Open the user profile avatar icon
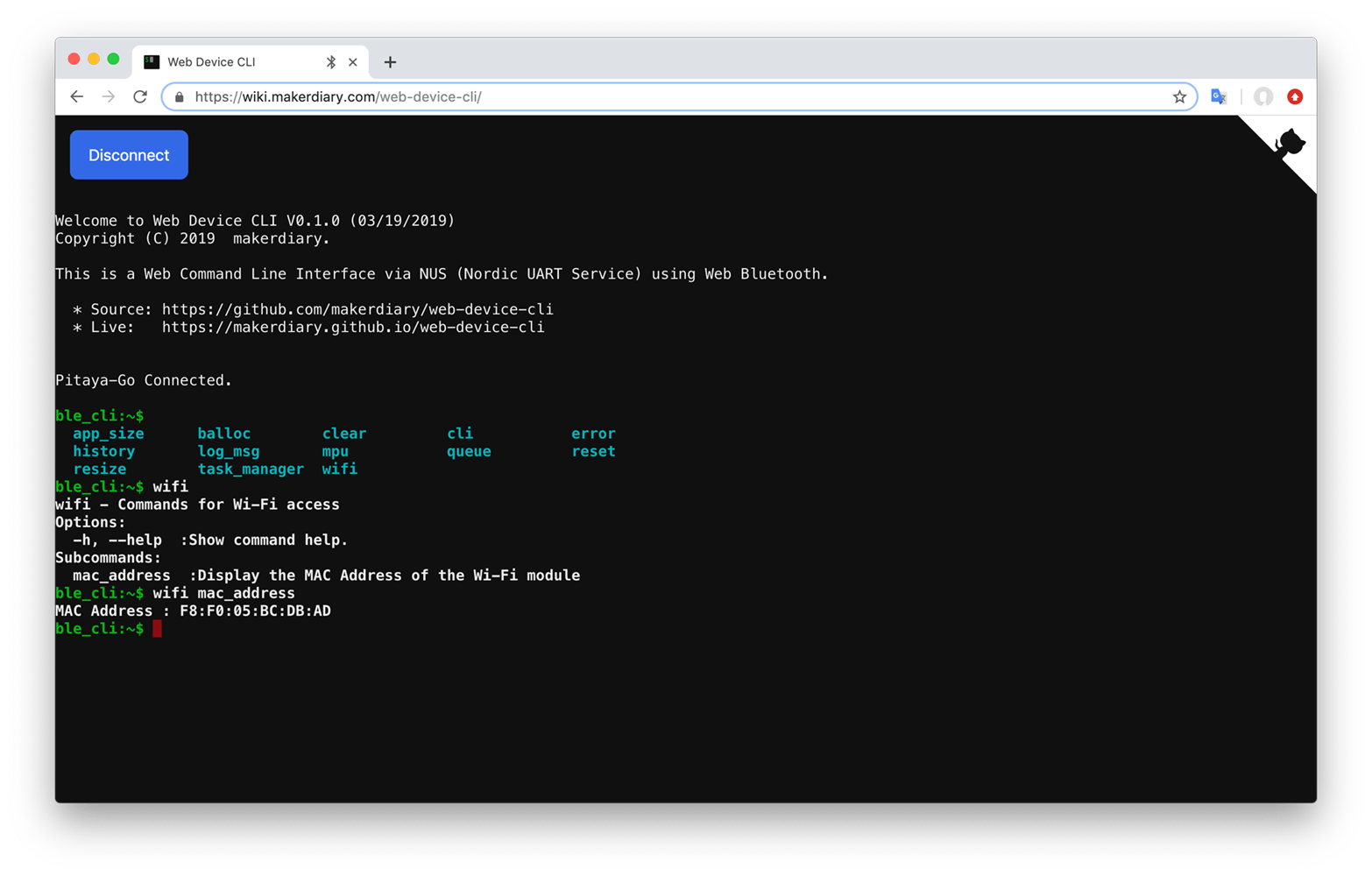Viewport: 1372px width, 876px height. [1262, 96]
